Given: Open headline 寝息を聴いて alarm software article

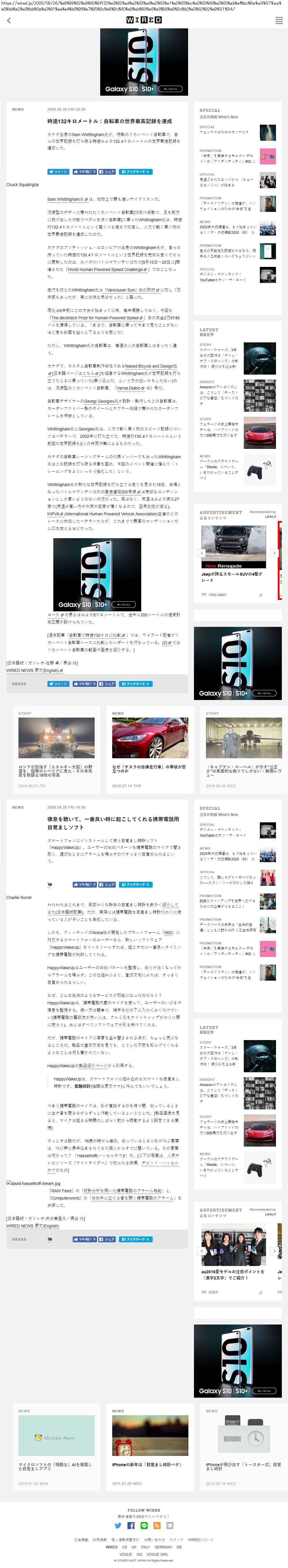Looking at the screenshot, I should coord(113,823).
